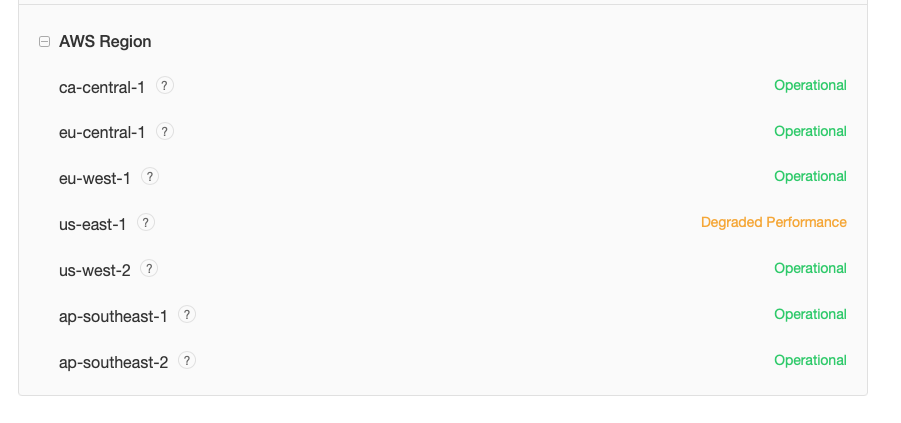Click the us-east-1 region label
This screenshot has height=423, width=901.
pos(93,224)
